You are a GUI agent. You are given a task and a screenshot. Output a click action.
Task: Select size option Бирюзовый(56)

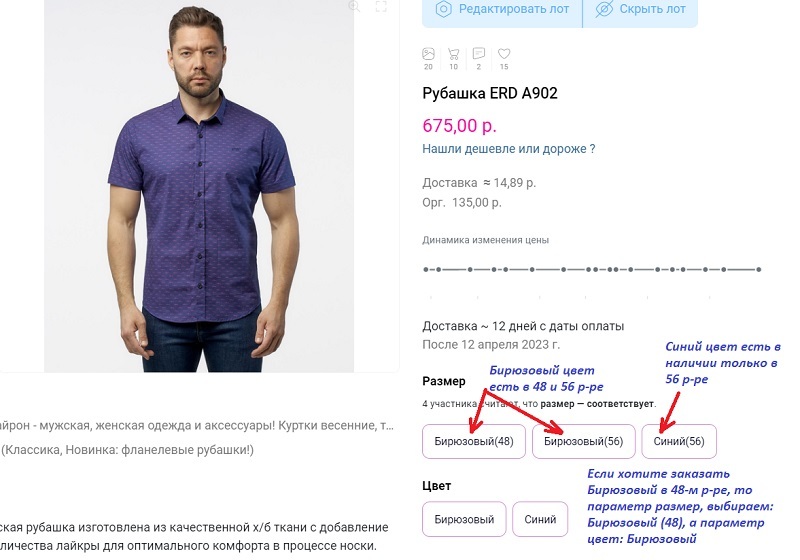coord(584,441)
